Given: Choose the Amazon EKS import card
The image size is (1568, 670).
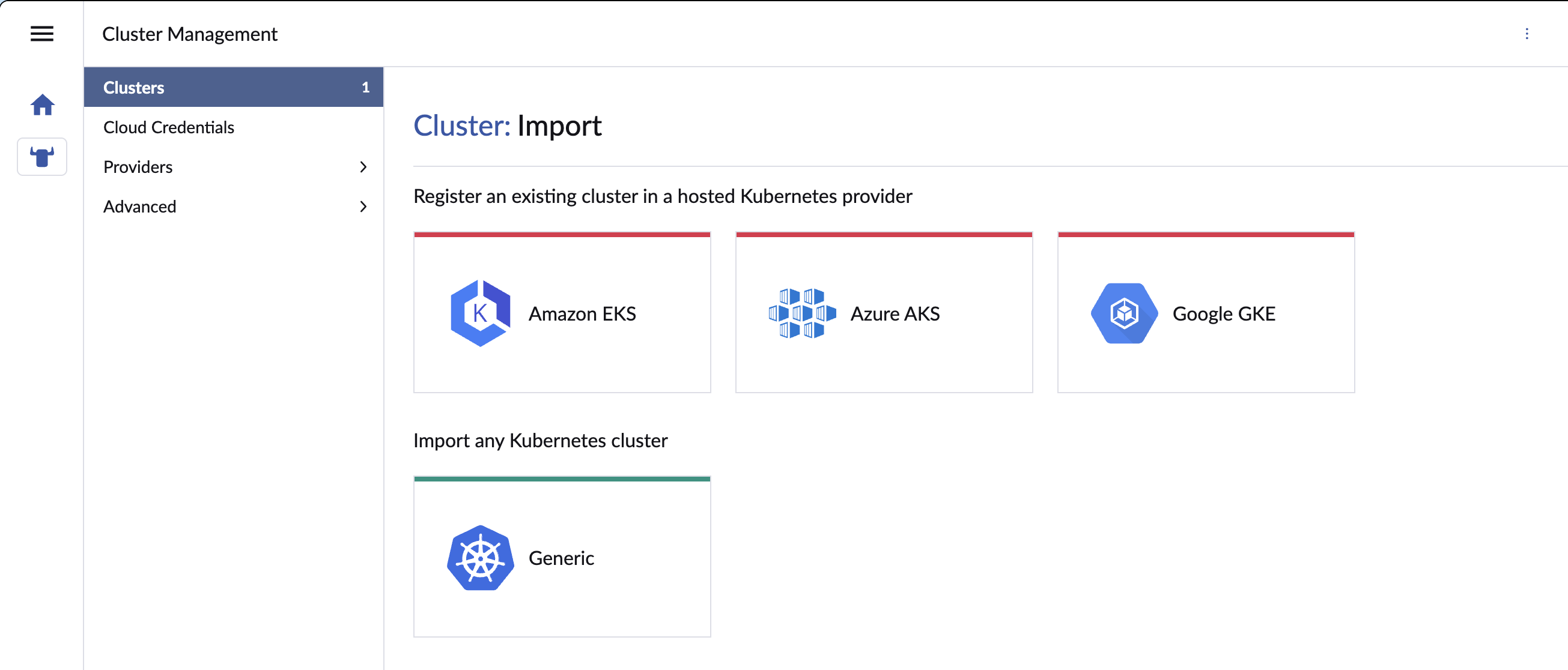Looking at the screenshot, I should pos(562,312).
